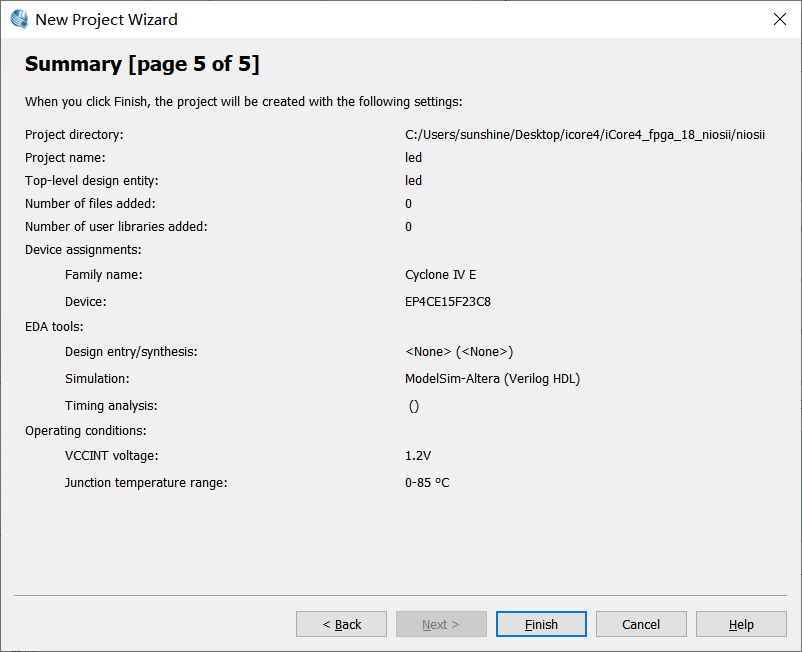Click the ModelSim-Altera simulation value
The width and height of the screenshot is (802, 652).
tap(492, 379)
